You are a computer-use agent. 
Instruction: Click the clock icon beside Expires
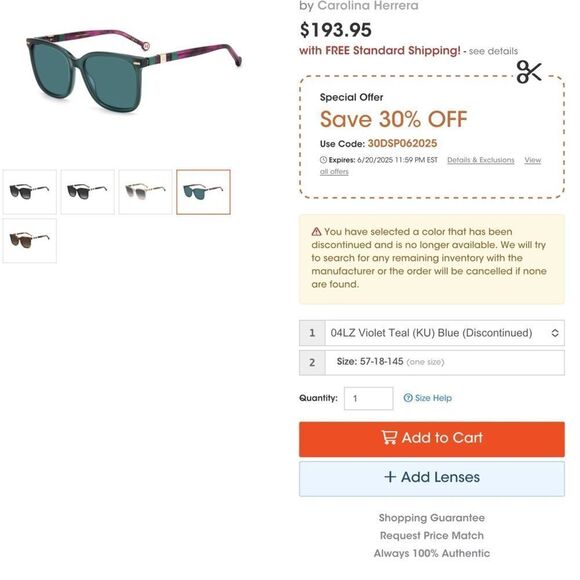[323, 160]
